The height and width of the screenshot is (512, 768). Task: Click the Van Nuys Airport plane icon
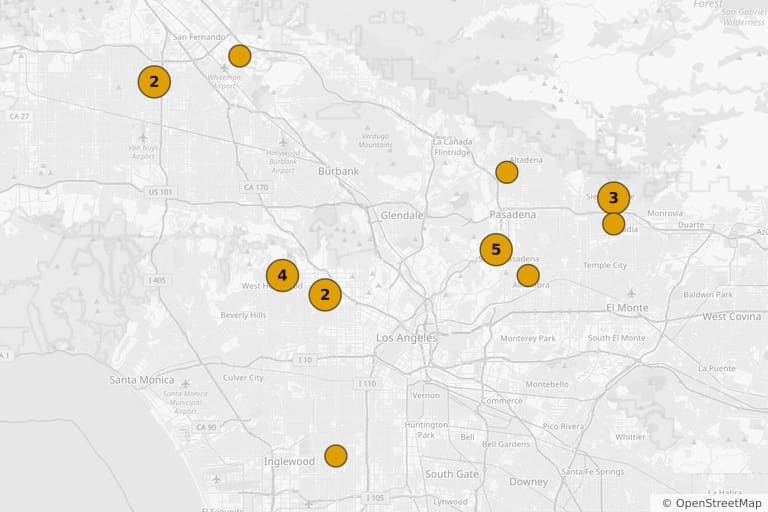coord(143,137)
